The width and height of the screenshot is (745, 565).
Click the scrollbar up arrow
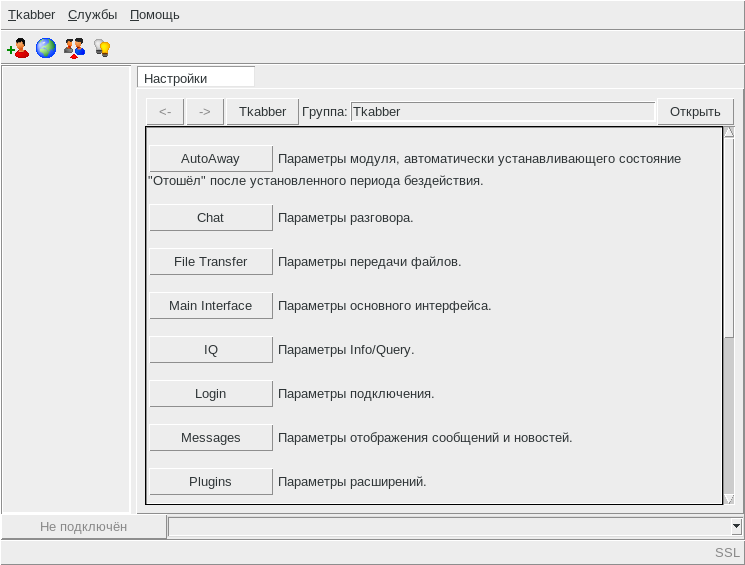pyautogui.click(x=729, y=132)
